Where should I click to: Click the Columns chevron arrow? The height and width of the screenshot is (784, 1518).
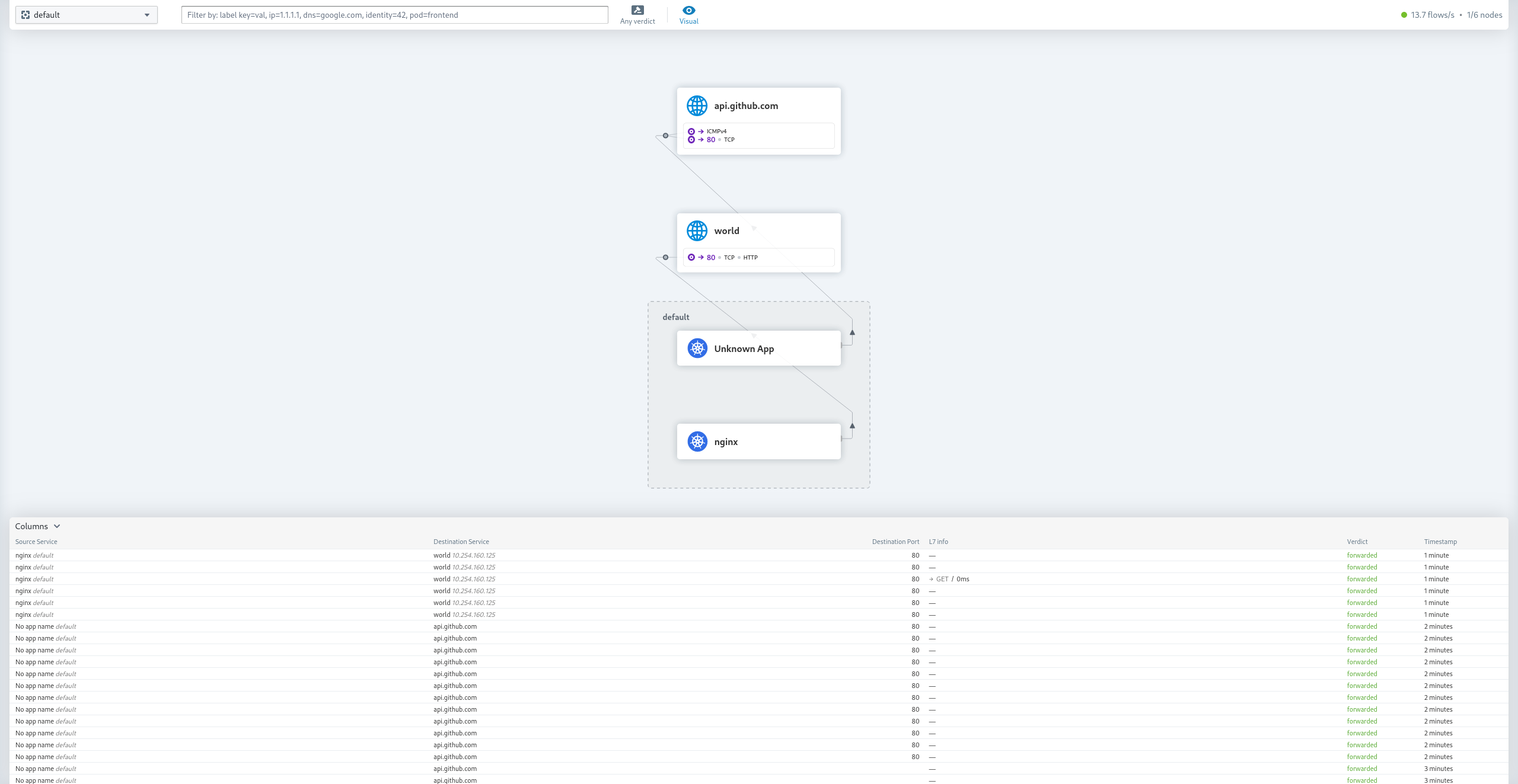pos(57,526)
